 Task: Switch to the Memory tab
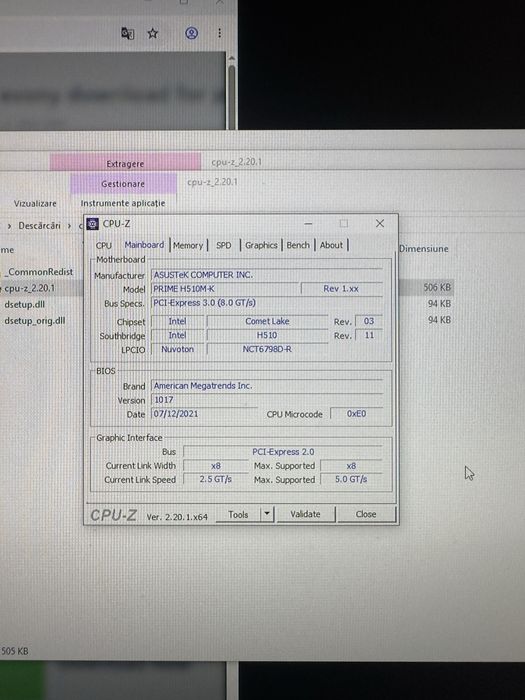point(188,246)
